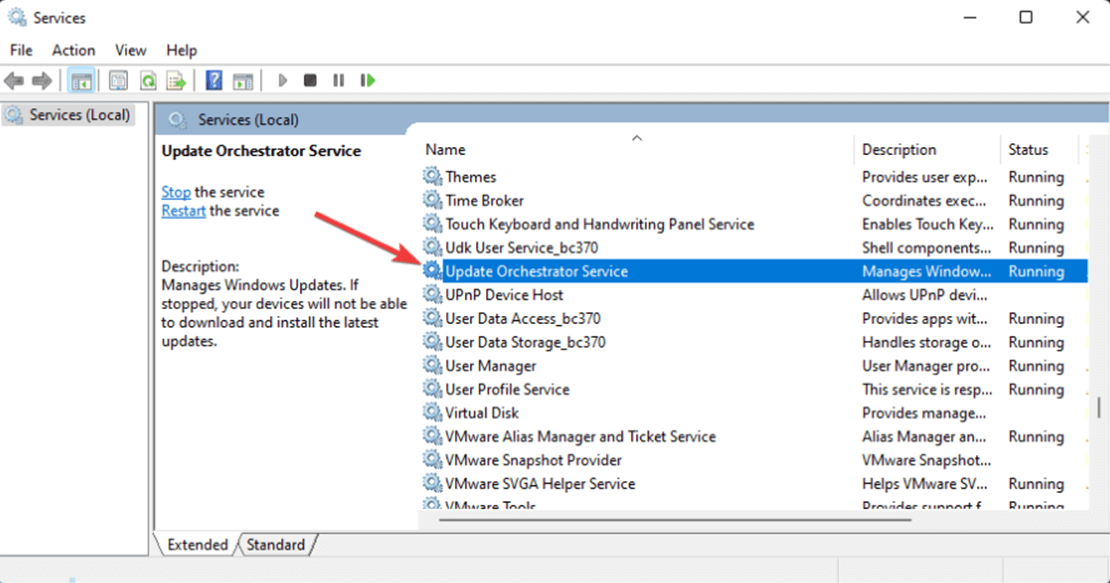Click gear icon beside User Data Access_bc370
Screen dimensions: 1110x583
click(x=433, y=318)
